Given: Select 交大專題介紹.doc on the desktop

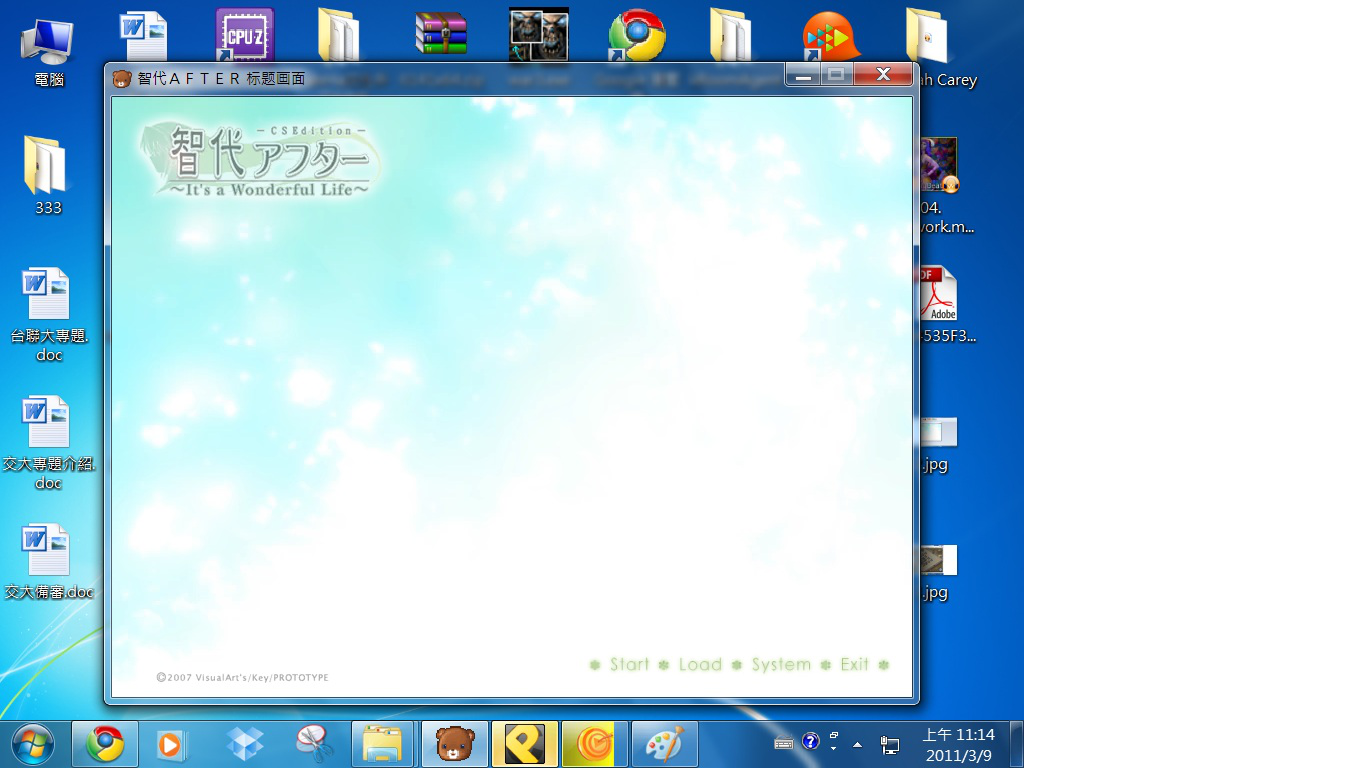Looking at the screenshot, I should [x=48, y=442].
